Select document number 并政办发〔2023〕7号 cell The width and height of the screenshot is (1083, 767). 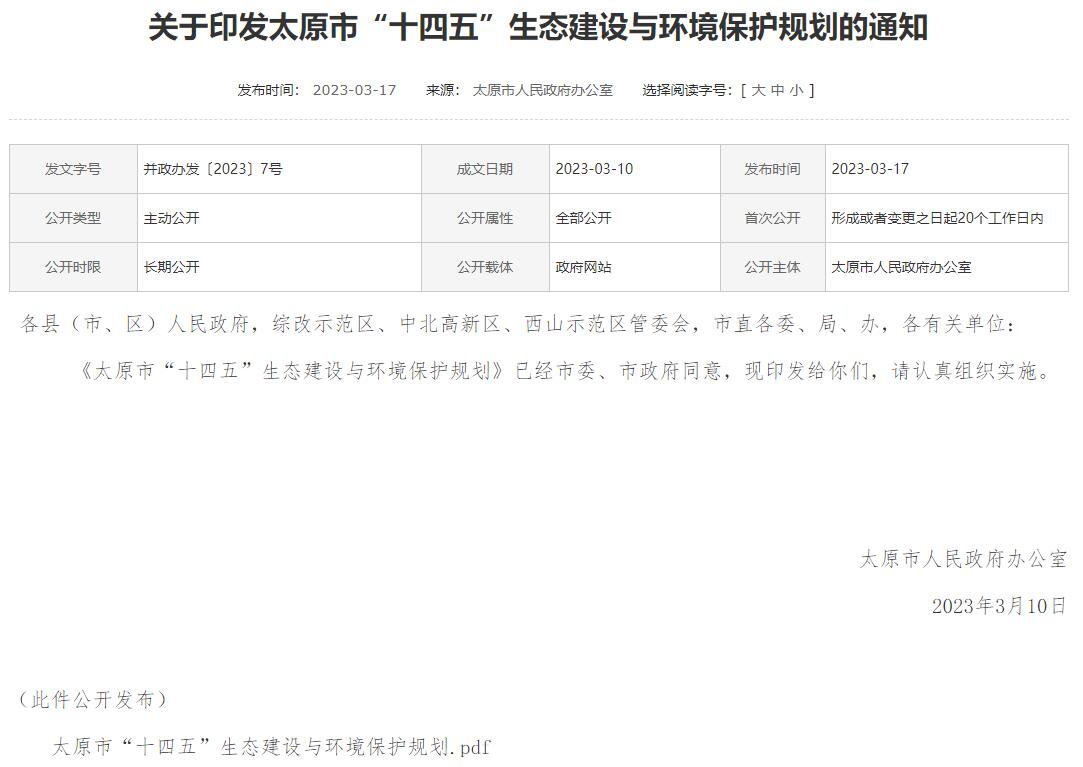[x=279, y=169]
